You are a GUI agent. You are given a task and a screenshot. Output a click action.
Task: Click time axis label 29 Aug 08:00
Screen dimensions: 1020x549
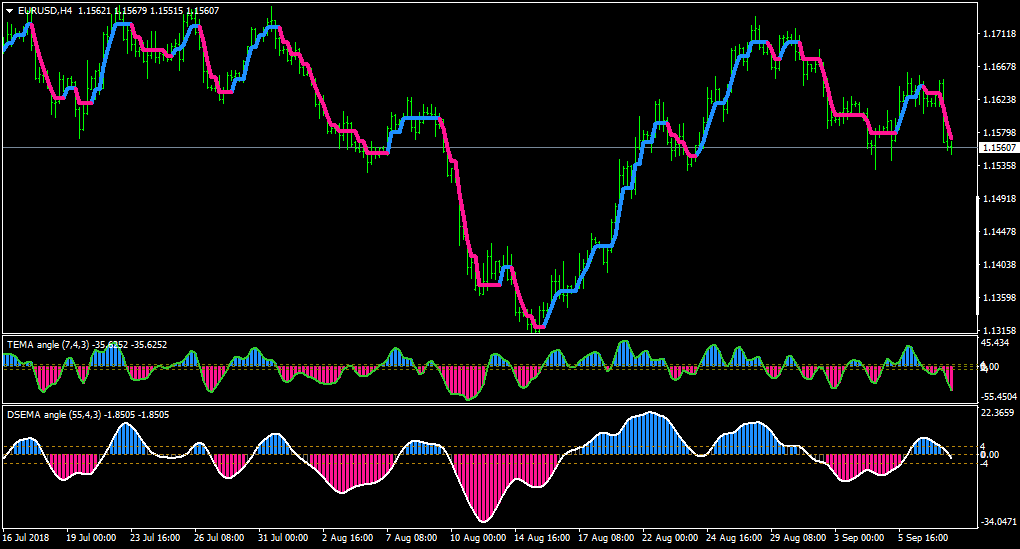(798, 537)
